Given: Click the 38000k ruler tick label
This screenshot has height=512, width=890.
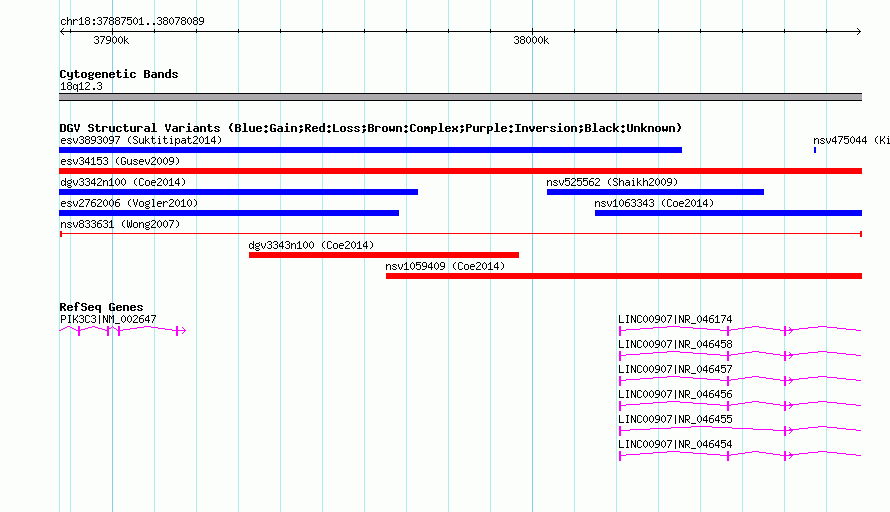Looking at the screenshot, I should point(531,40).
